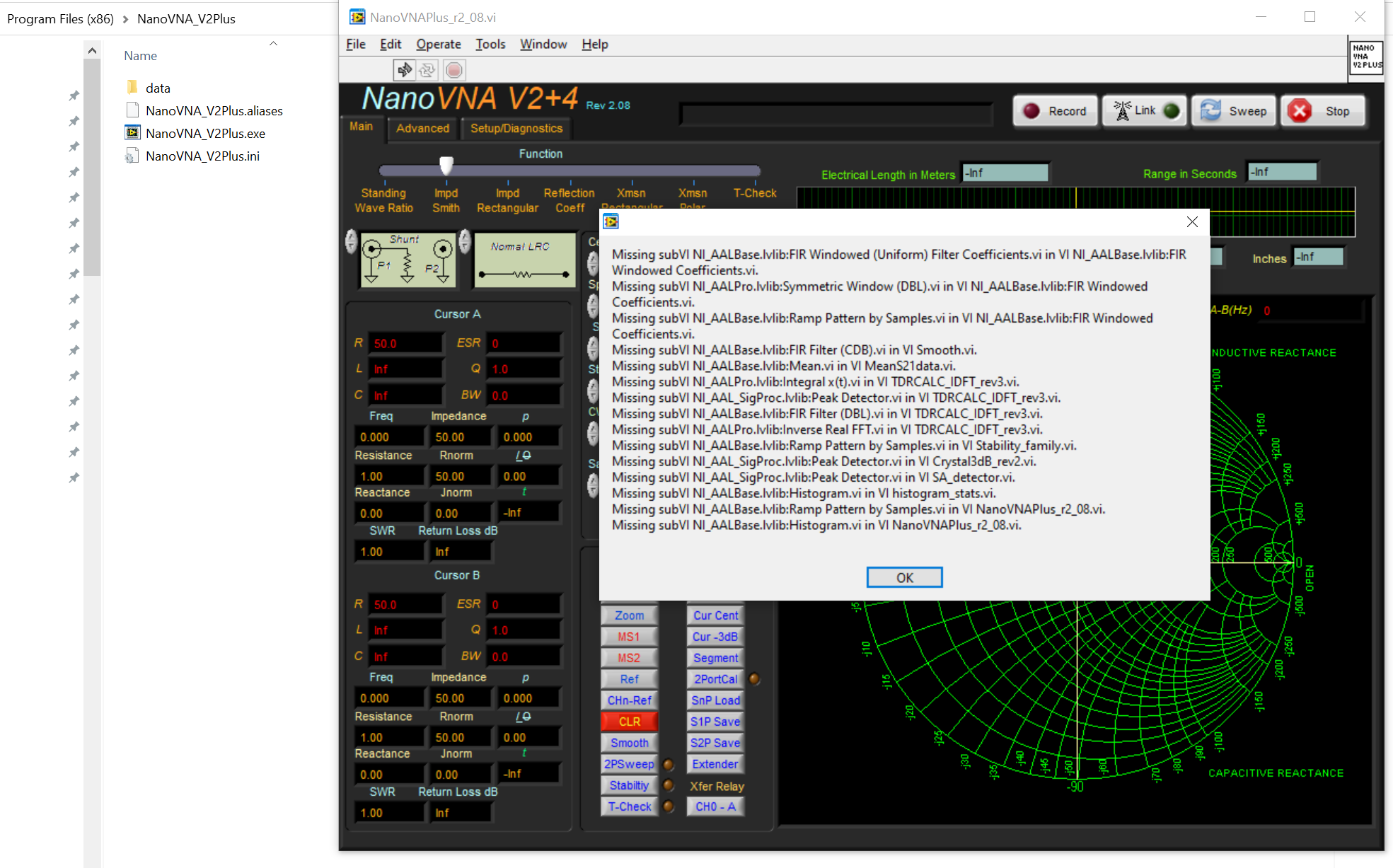Click Program Files (x86) breadcrumb

point(60,19)
